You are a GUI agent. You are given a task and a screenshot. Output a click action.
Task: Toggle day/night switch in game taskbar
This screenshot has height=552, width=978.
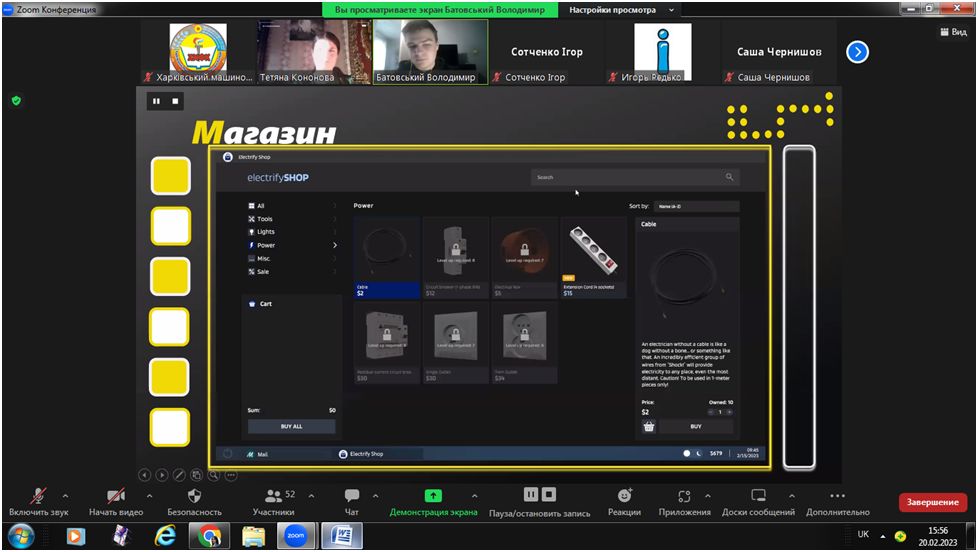[x=692, y=453]
